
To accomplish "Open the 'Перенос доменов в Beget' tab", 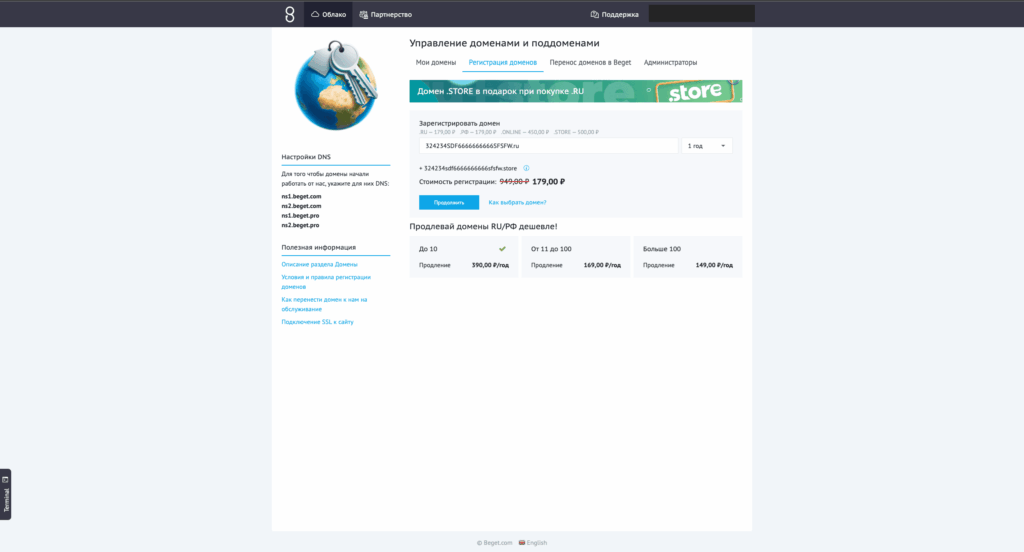I will (x=590, y=62).
